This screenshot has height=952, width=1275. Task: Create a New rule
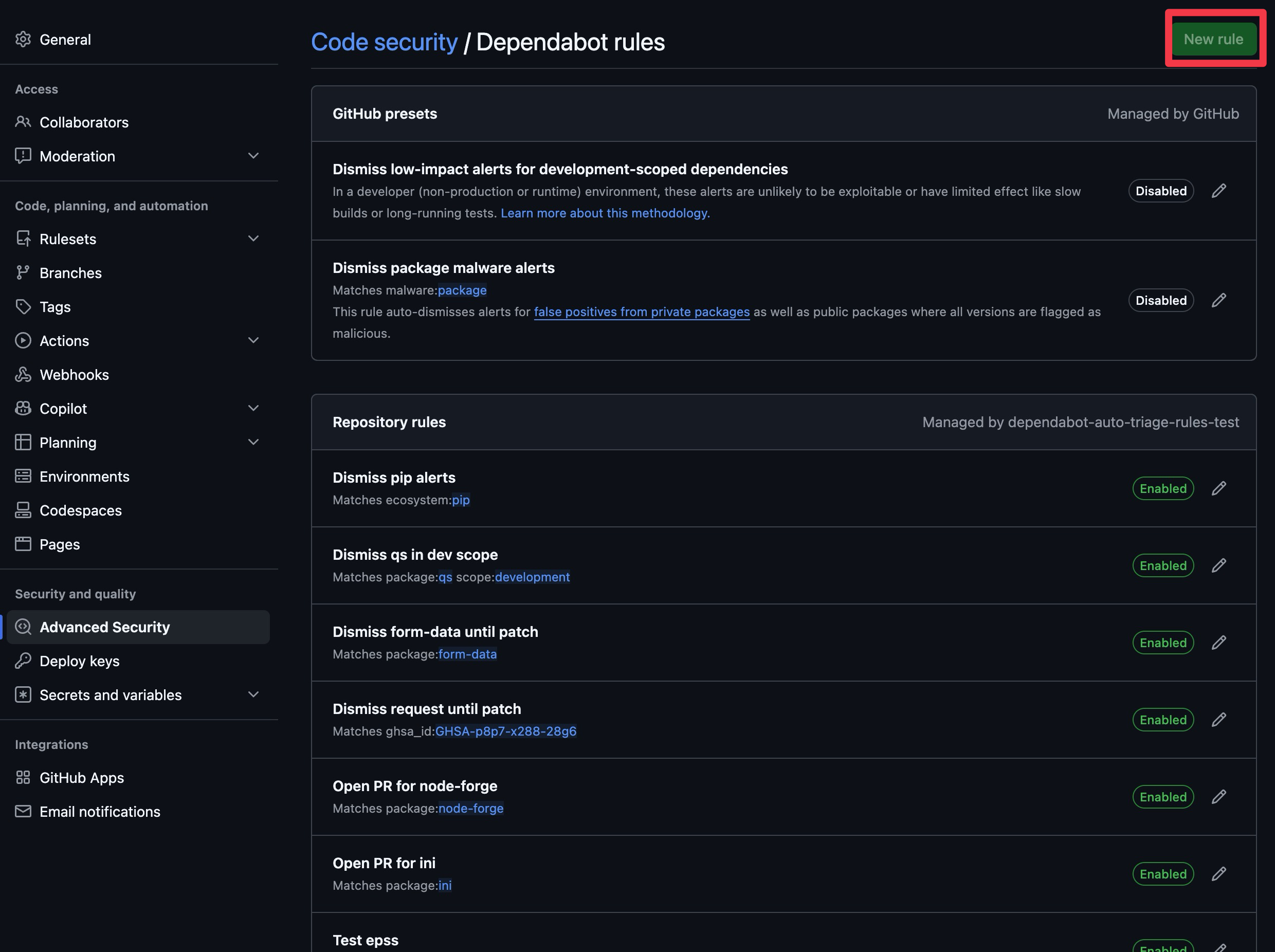point(1214,39)
